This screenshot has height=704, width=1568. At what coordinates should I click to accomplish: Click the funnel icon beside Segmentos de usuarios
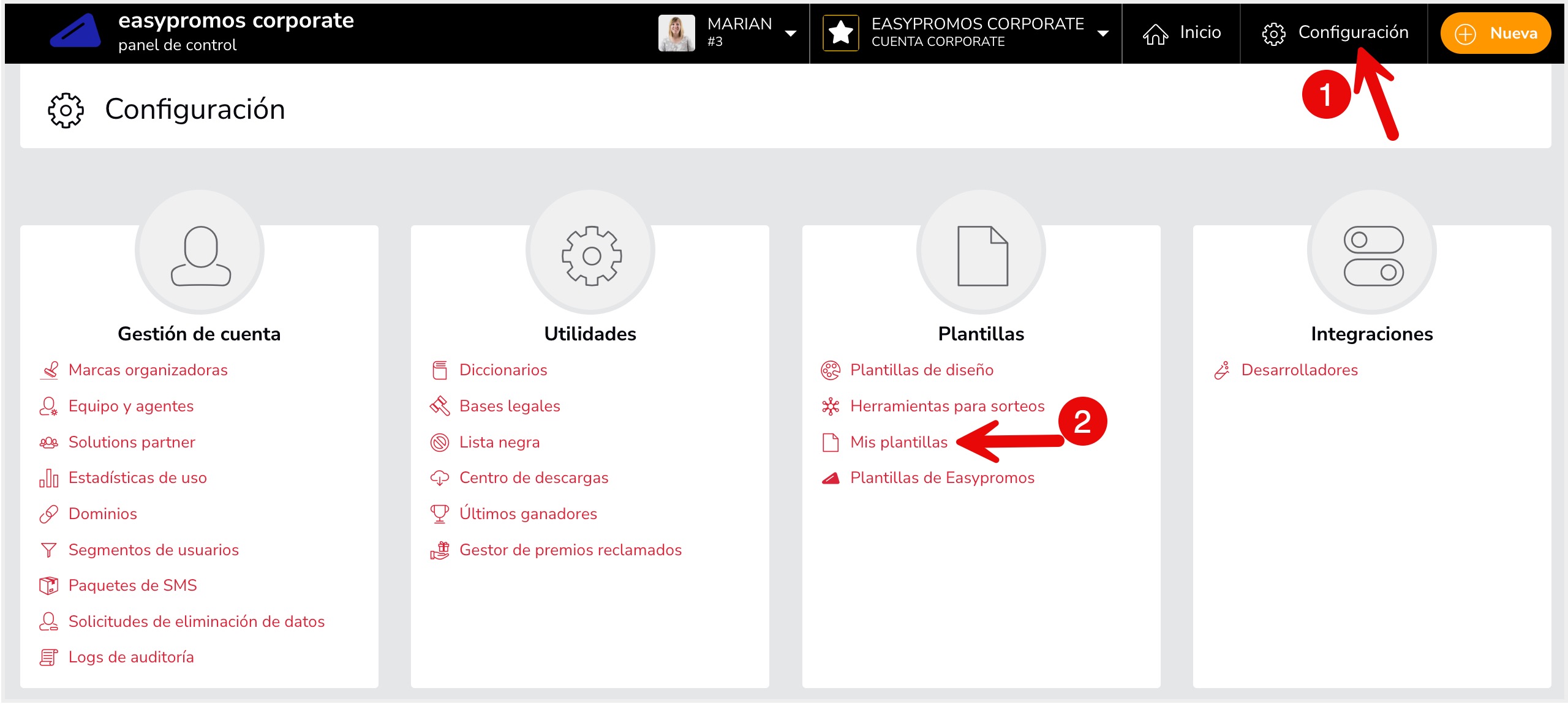click(49, 550)
